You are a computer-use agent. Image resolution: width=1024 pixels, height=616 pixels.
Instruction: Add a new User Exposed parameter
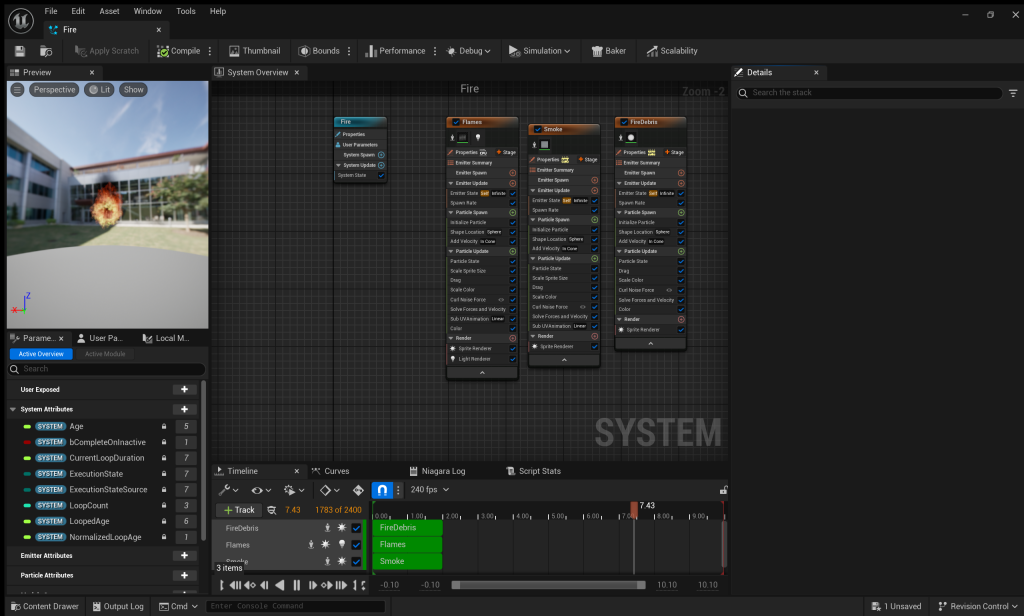(x=184, y=389)
